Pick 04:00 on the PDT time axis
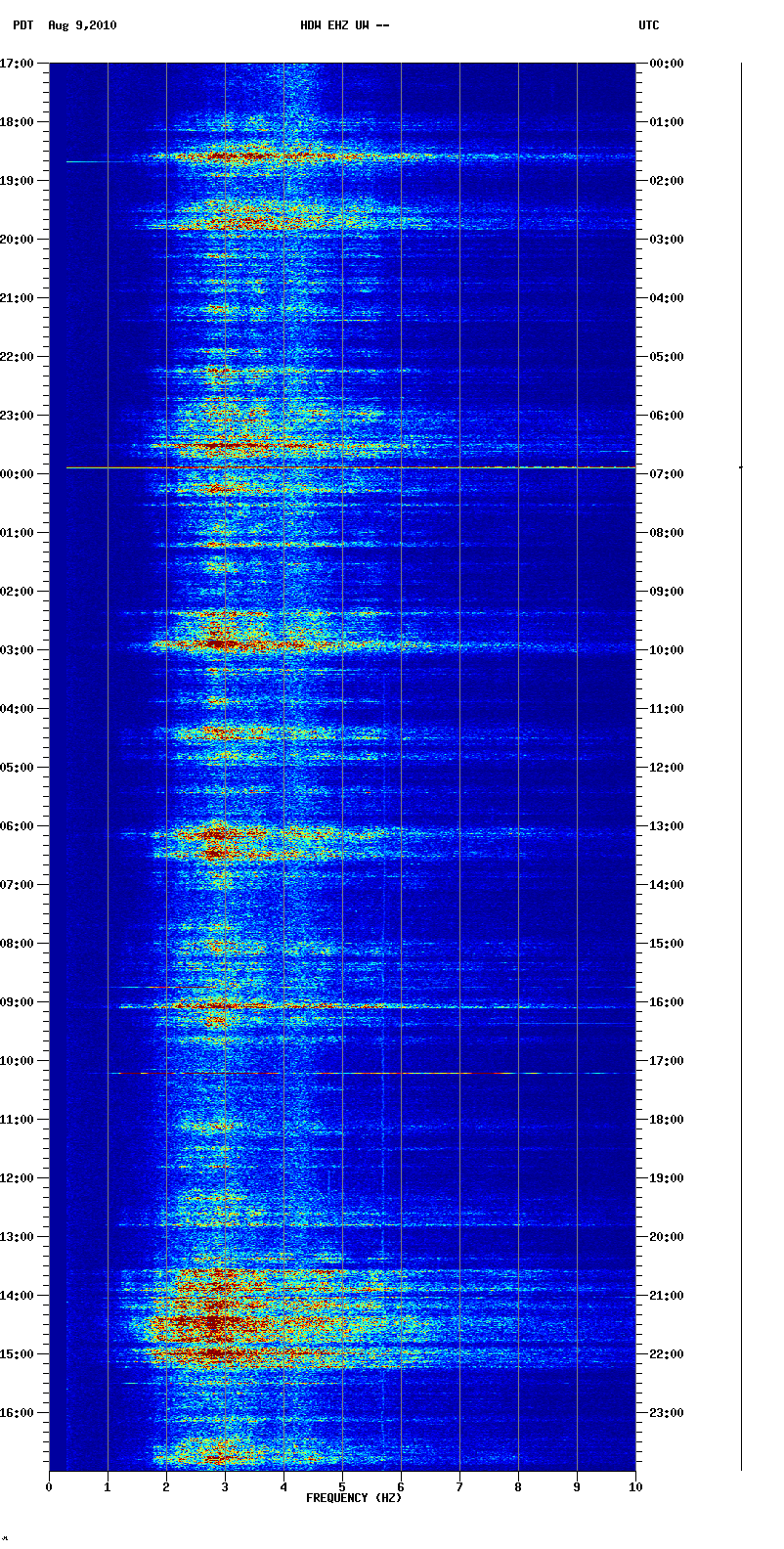Viewport: 784px width, 1549px height. (x=17, y=709)
